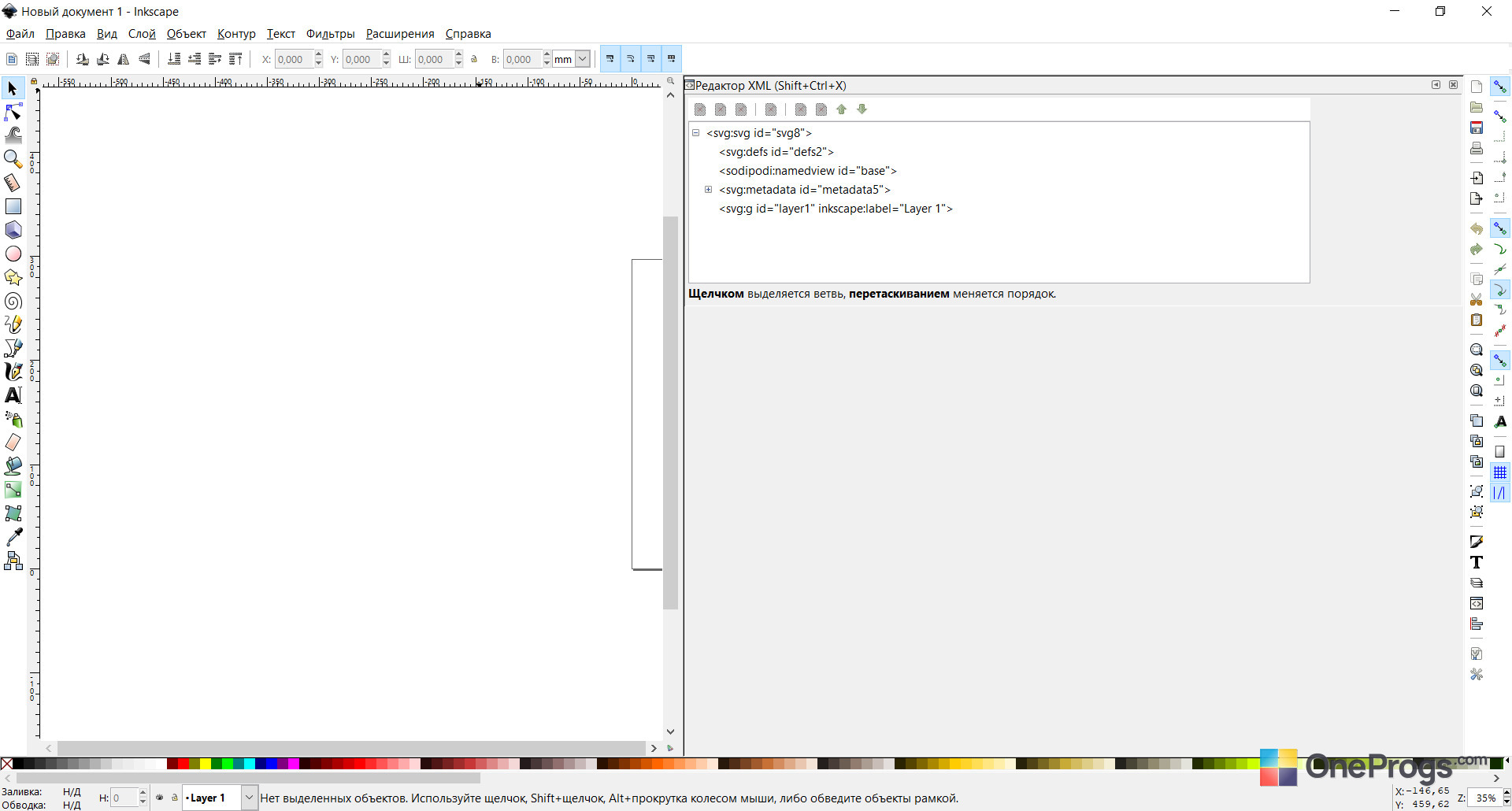Select the Node editing tool

click(13, 112)
